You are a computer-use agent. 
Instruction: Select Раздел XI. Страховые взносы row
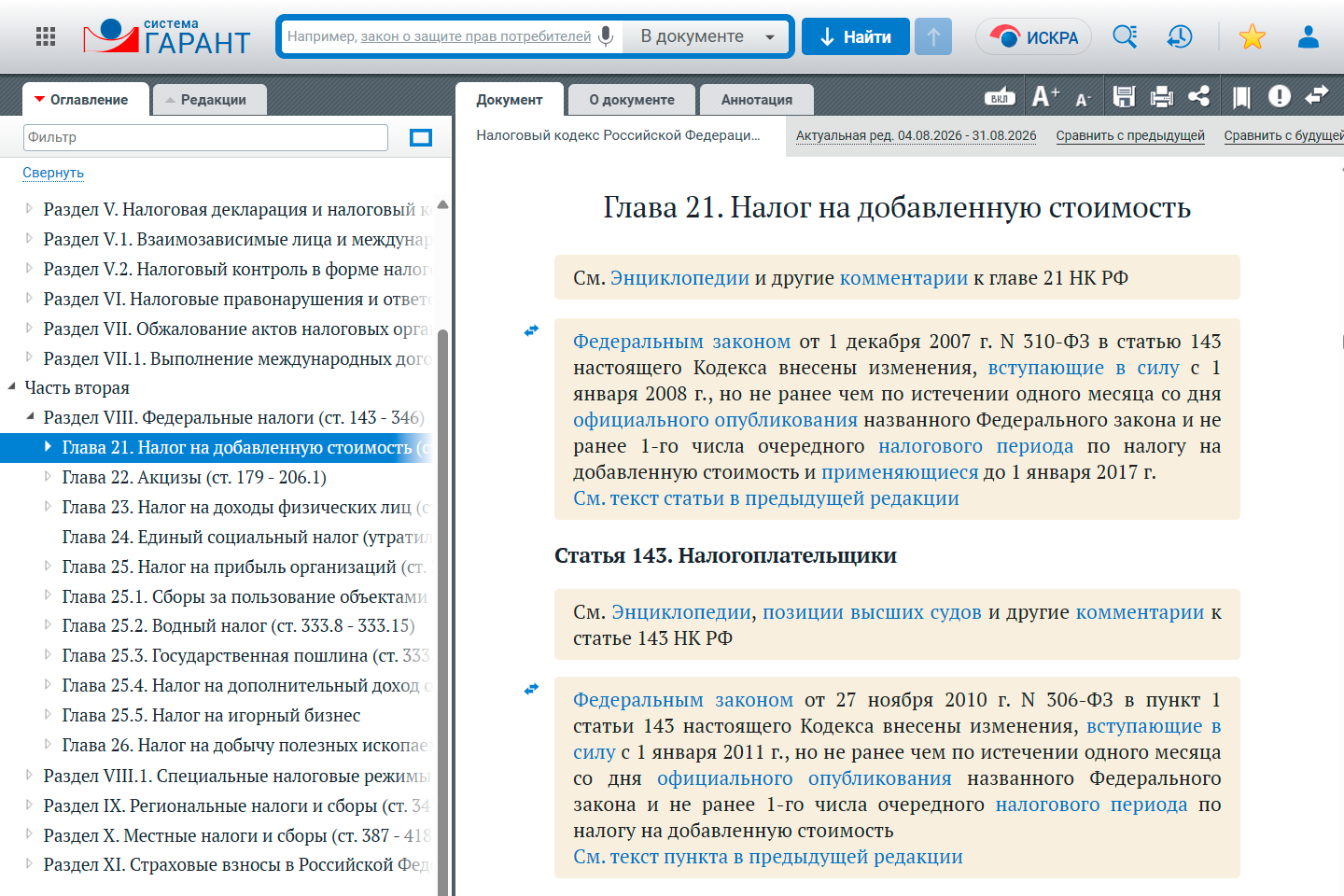pos(236,864)
